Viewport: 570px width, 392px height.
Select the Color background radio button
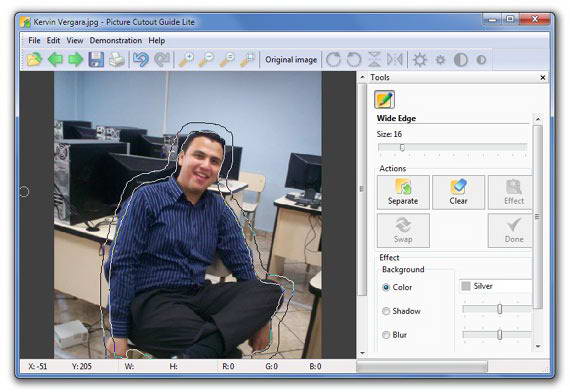tap(386, 287)
